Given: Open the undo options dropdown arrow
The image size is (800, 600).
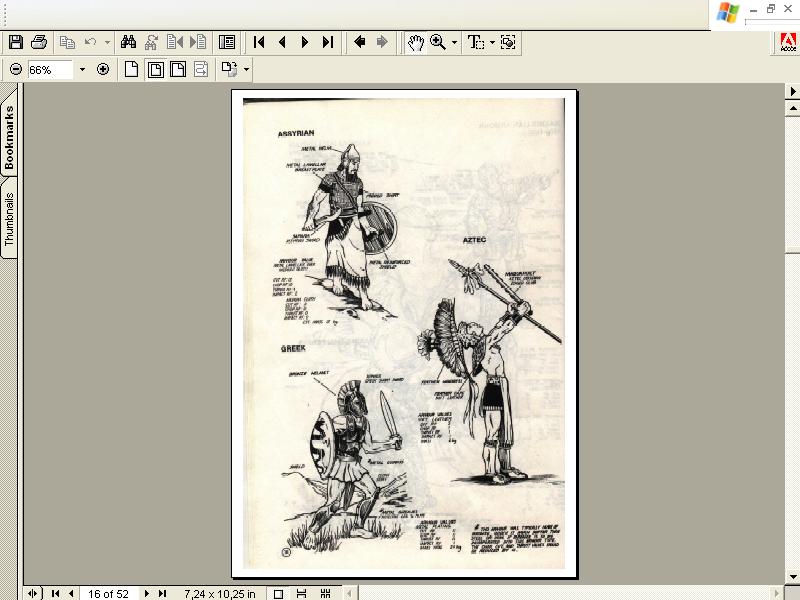Looking at the screenshot, I should click(107, 43).
